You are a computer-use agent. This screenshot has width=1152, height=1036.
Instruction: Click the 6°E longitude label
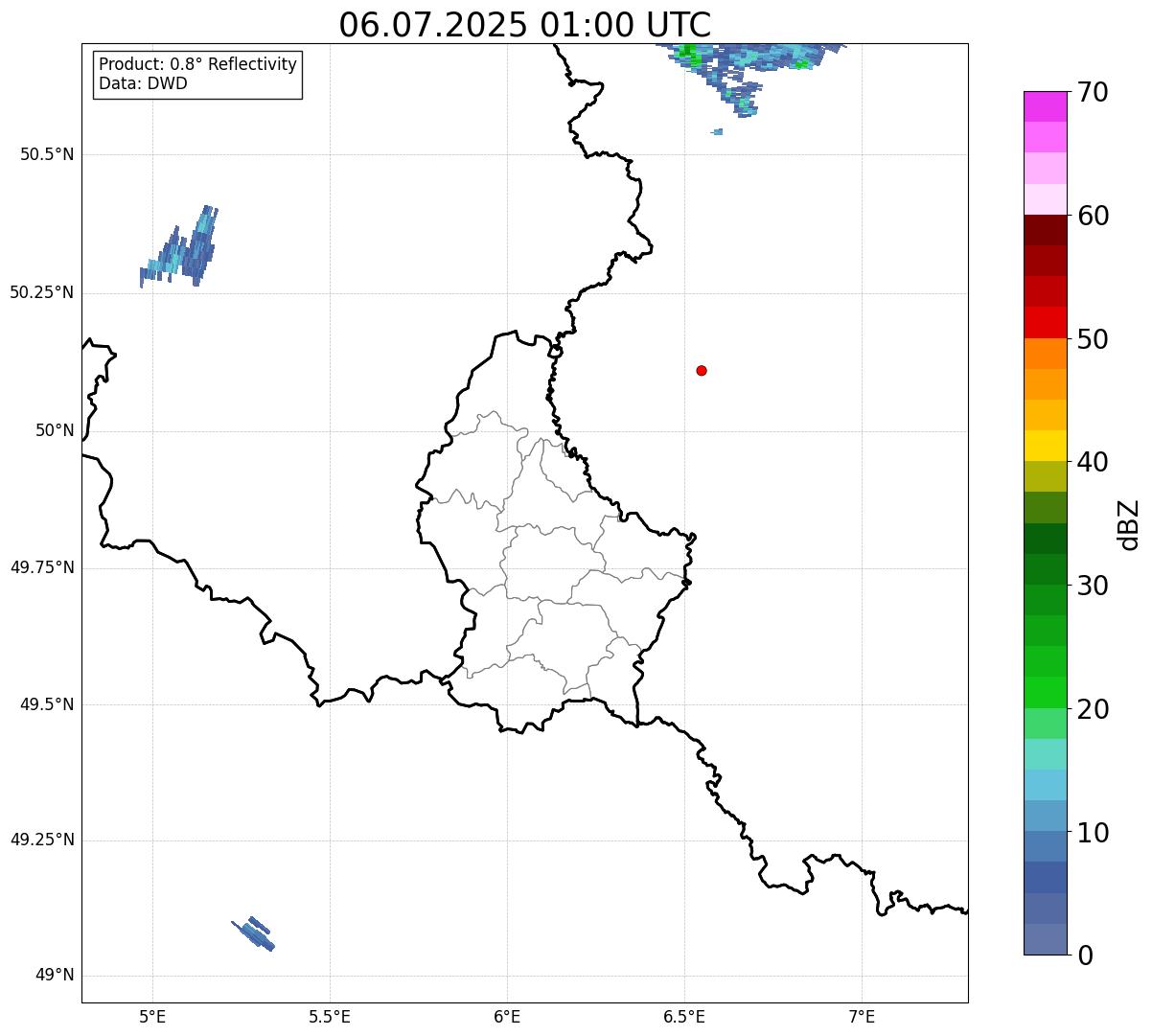[507, 1016]
